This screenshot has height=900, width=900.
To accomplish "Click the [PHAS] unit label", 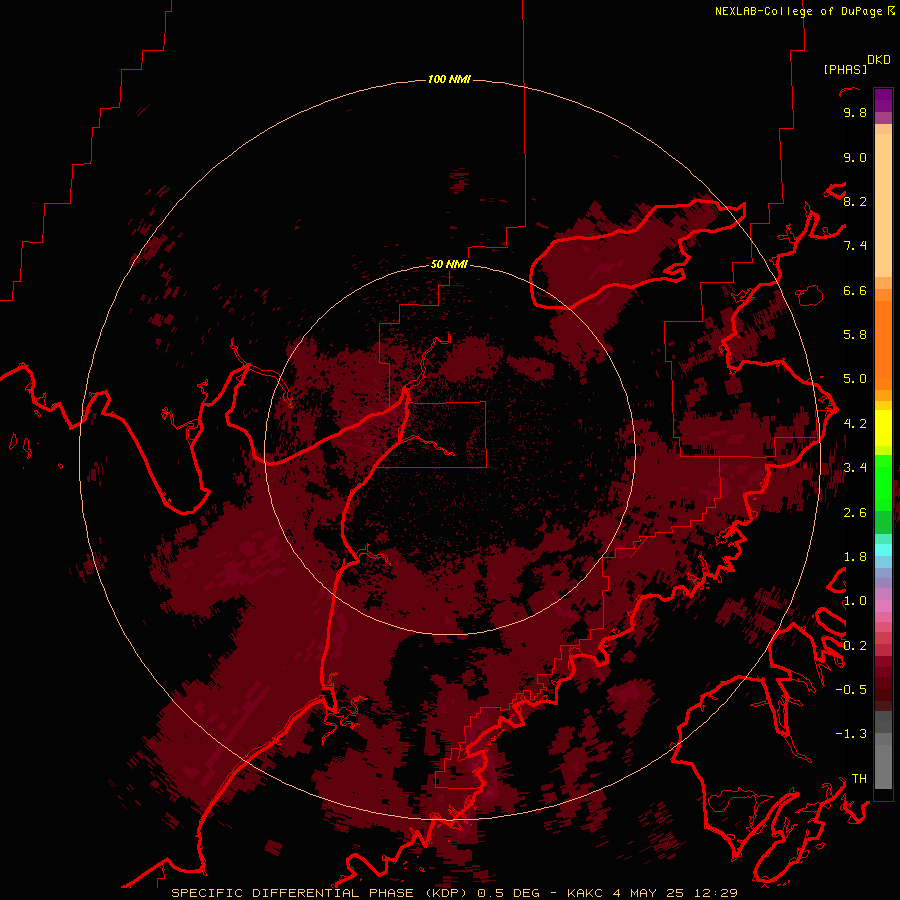I will pyautogui.click(x=845, y=69).
